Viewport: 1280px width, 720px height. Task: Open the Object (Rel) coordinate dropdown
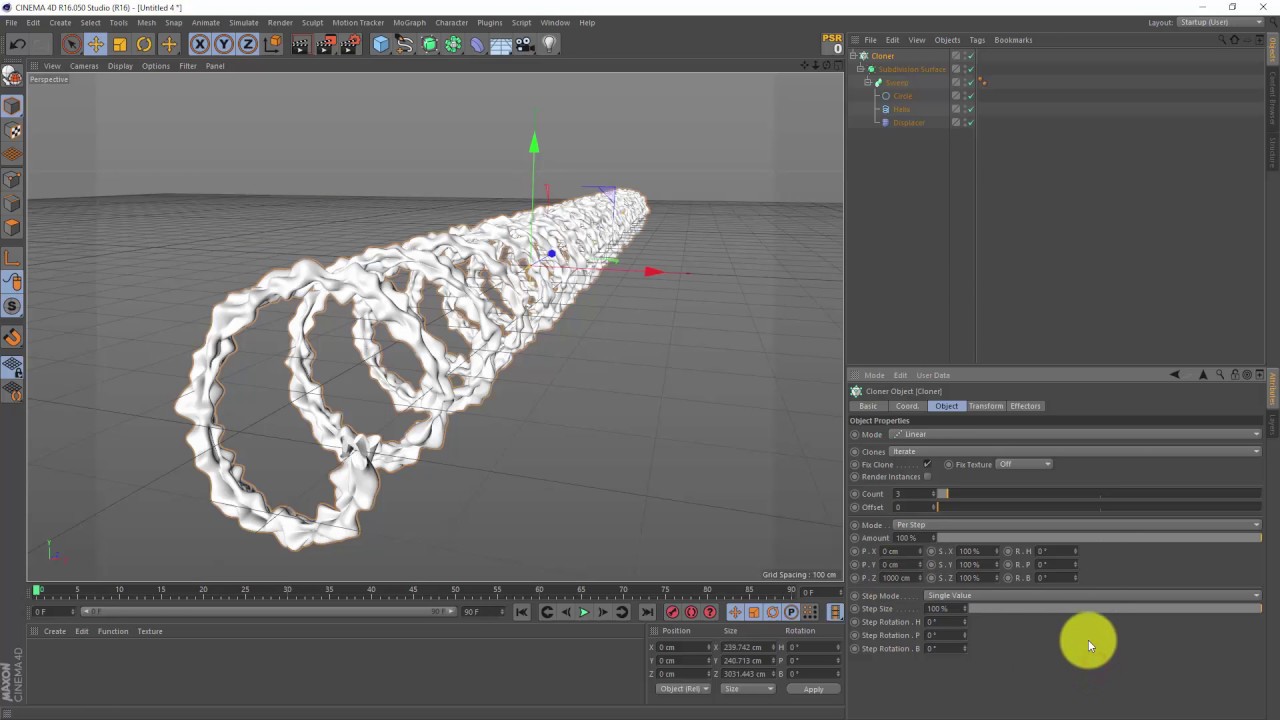(683, 689)
